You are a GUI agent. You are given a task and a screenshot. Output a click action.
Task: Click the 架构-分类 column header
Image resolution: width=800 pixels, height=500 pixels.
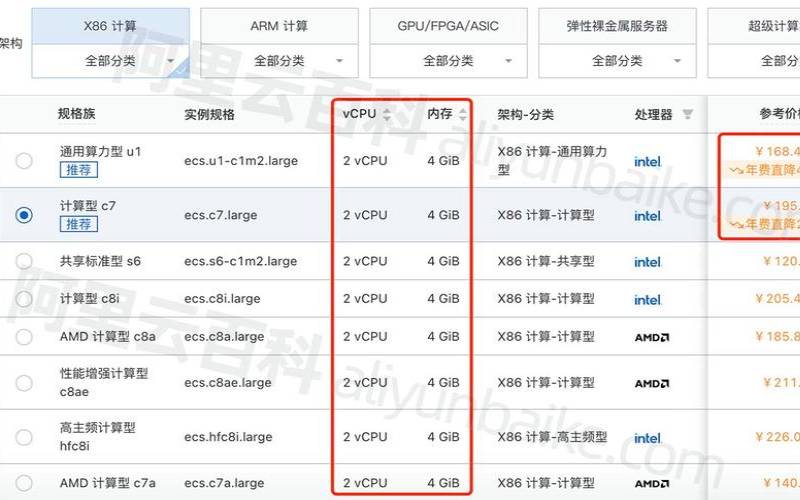(526, 114)
